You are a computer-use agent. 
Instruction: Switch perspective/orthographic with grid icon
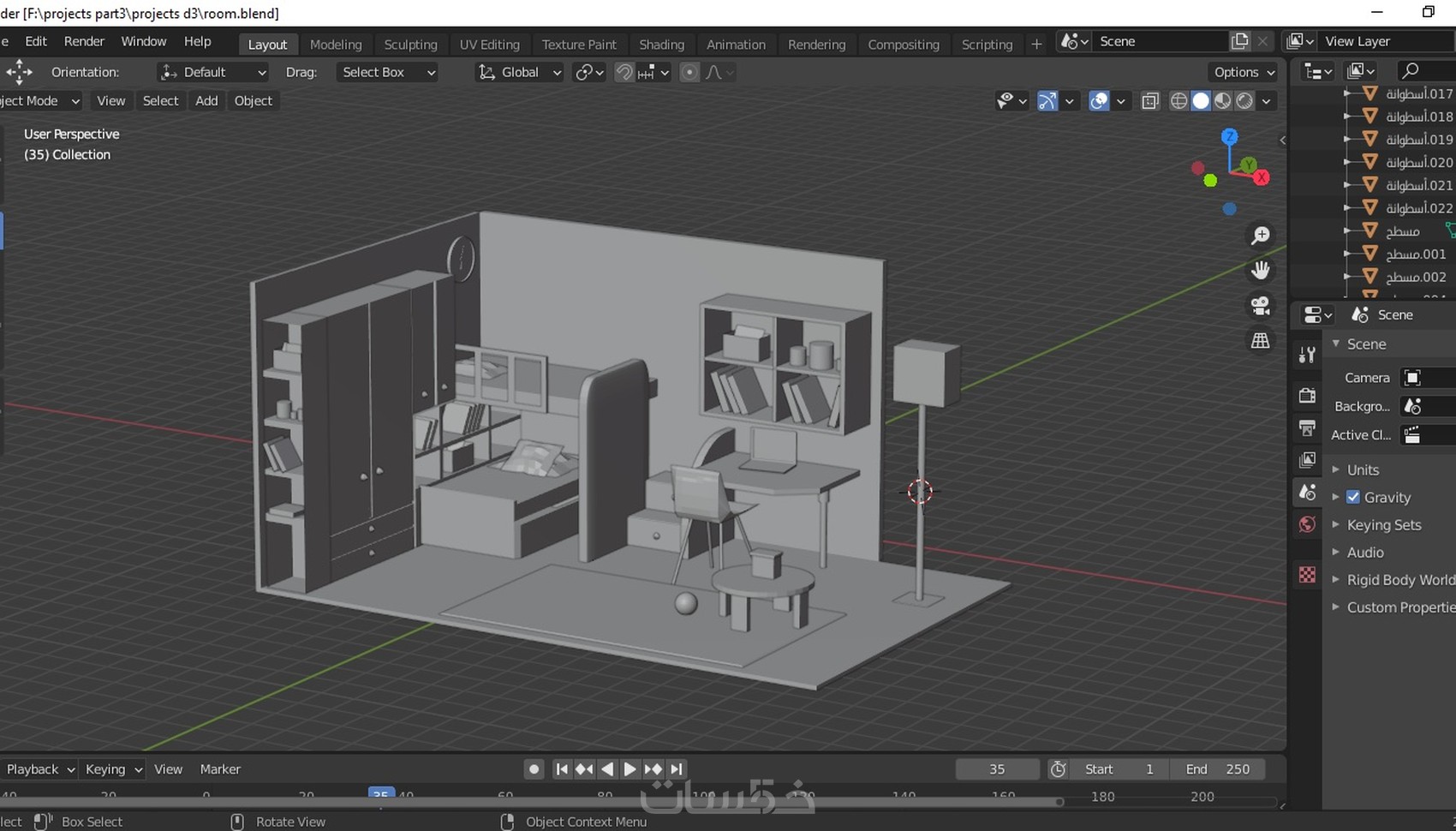click(1260, 341)
